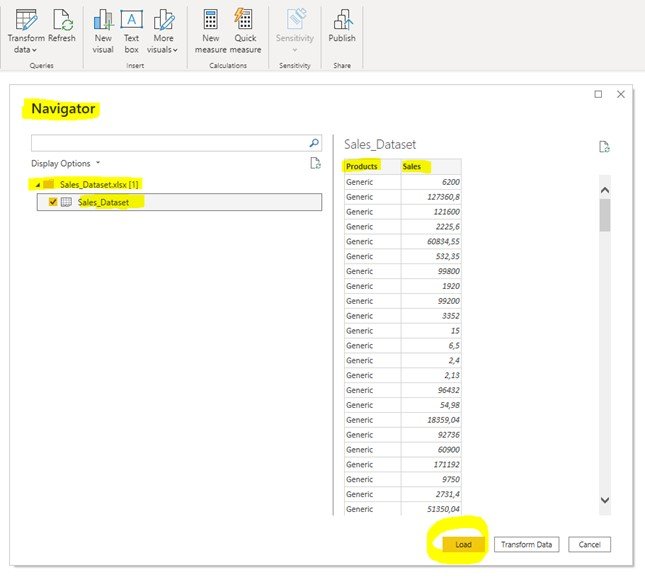Click the sales value 6200
The image size is (645, 582).
451,182
